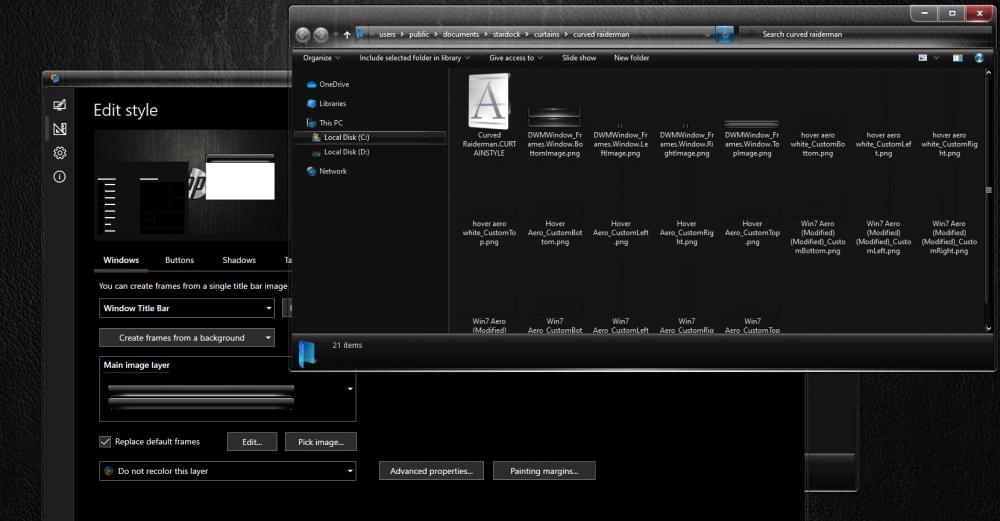This screenshot has width=1000, height=521.
Task: Click the Pick image... button
Action: point(320,442)
